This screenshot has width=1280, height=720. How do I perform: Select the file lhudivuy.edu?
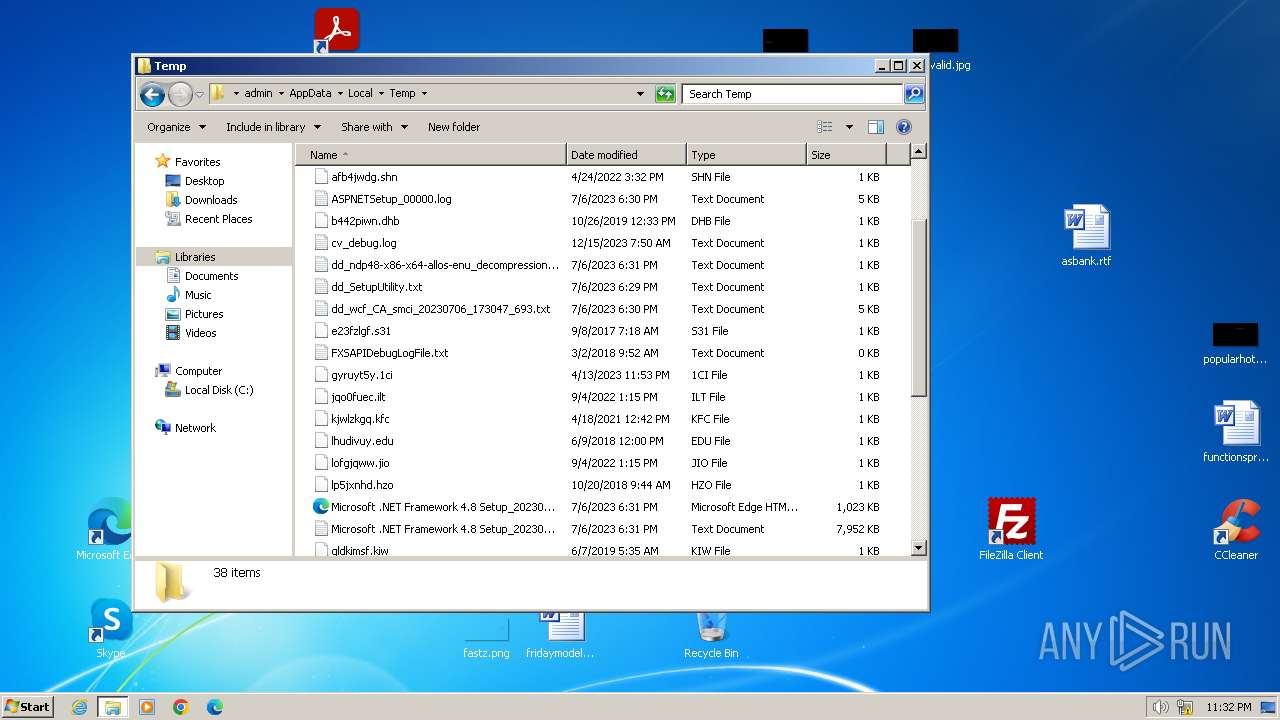(x=362, y=441)
